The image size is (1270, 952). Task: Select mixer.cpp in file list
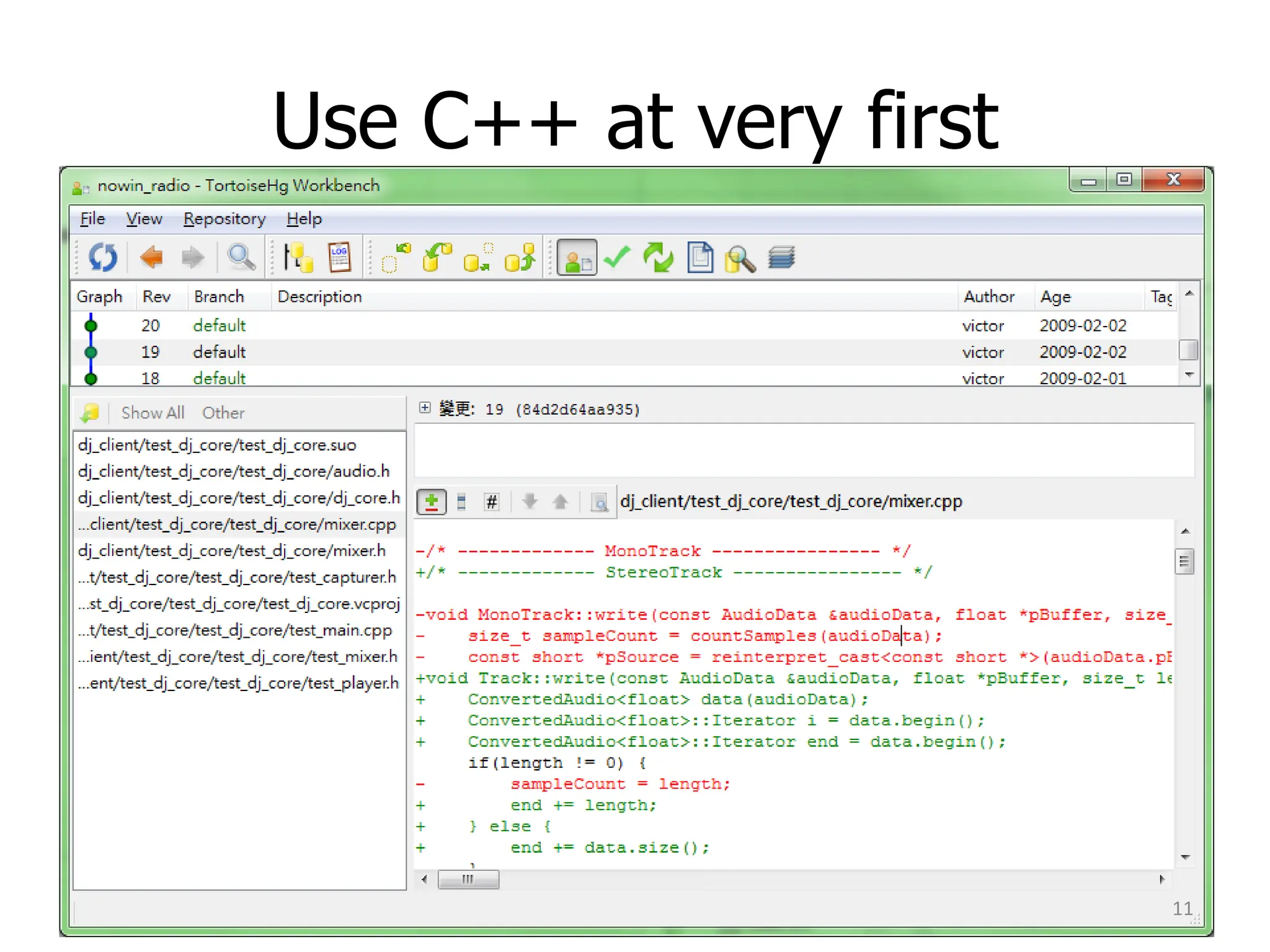point(239,524)
